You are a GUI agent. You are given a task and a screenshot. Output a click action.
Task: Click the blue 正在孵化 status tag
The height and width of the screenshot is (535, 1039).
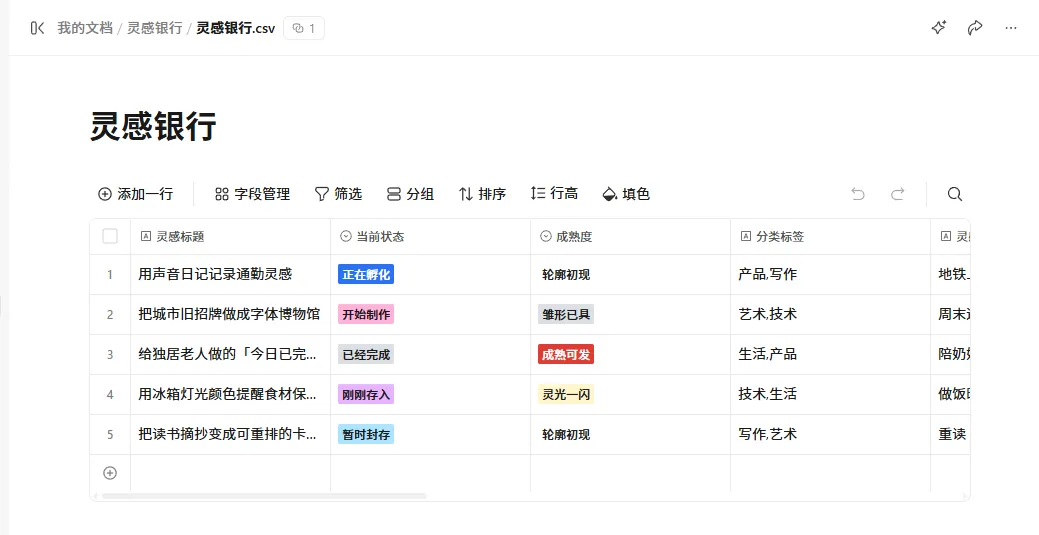(366, 274)
